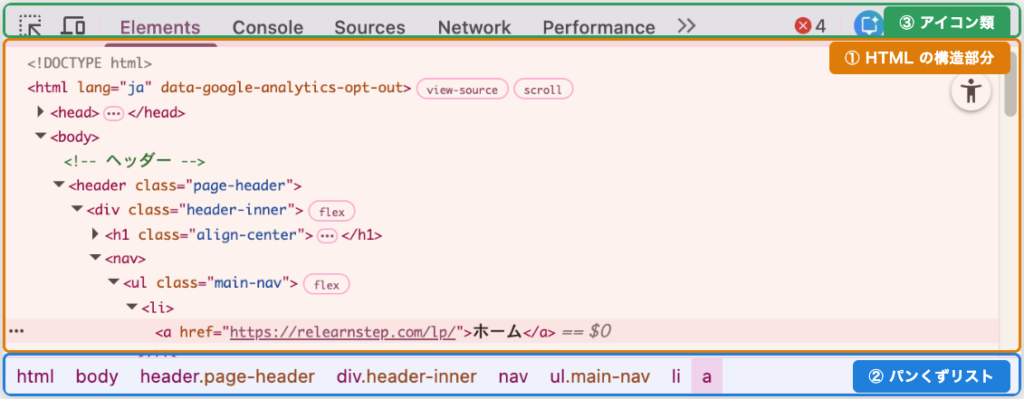Open the blue AI assistance icon

pos(868,25)
